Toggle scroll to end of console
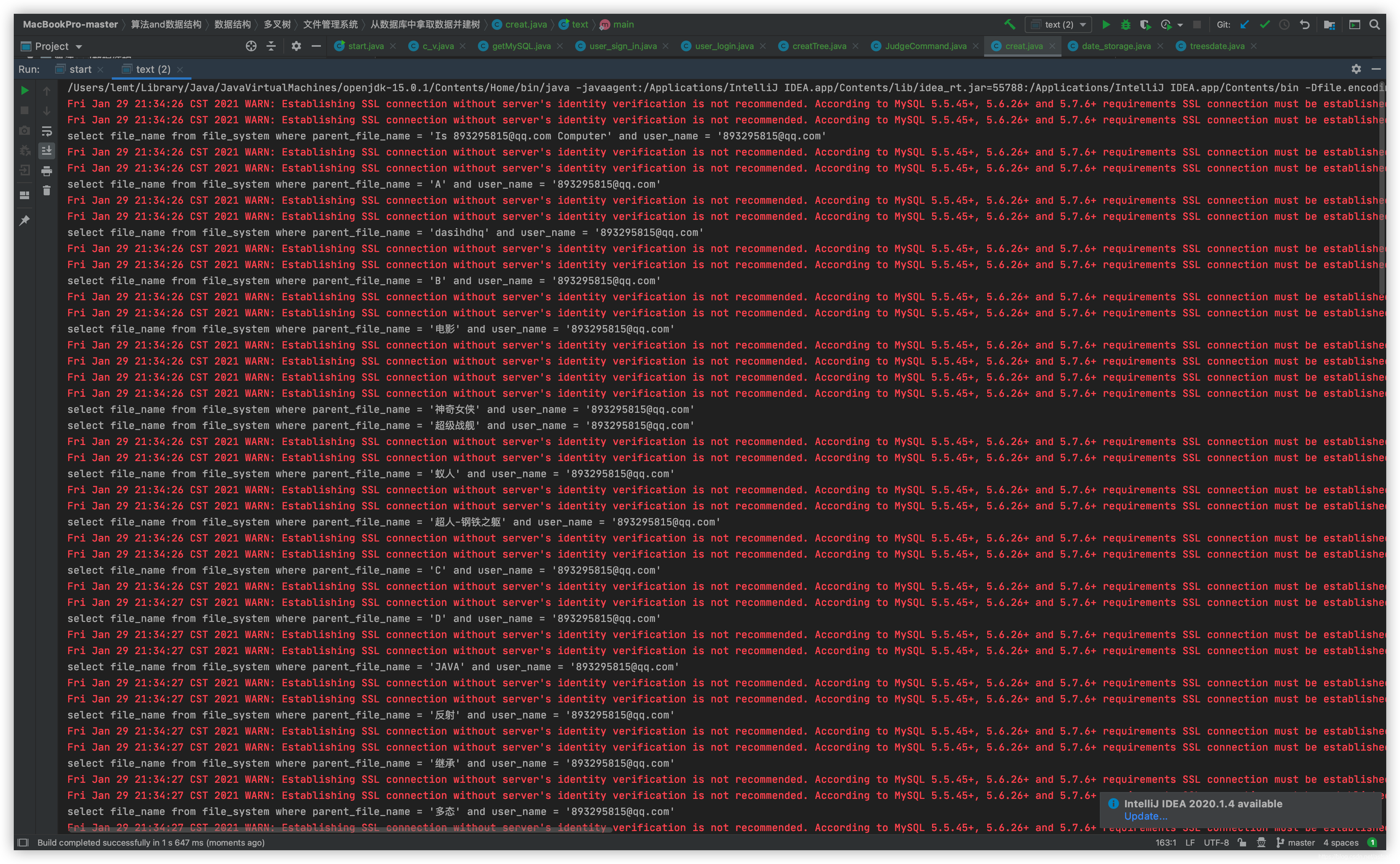The width and height of the screenshot is (1400, 864). coord(47,150)
